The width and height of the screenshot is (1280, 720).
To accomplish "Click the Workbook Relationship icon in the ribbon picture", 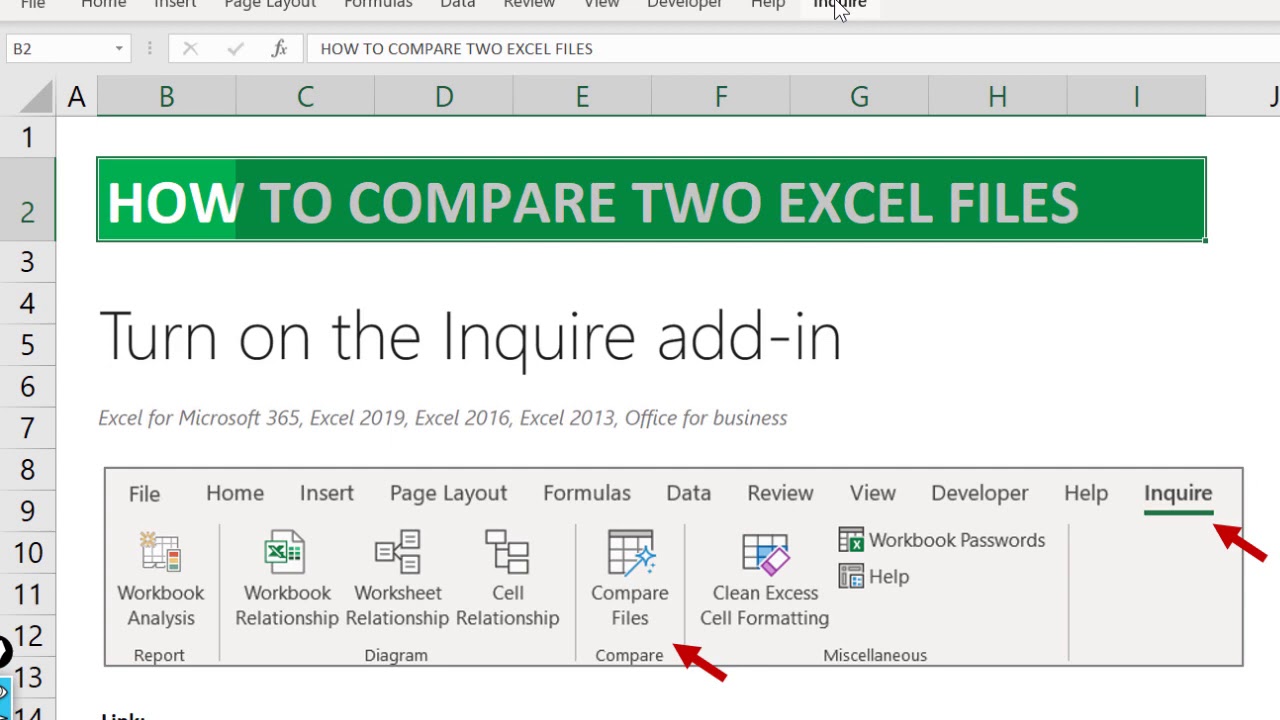I will [x=285, y=553].
